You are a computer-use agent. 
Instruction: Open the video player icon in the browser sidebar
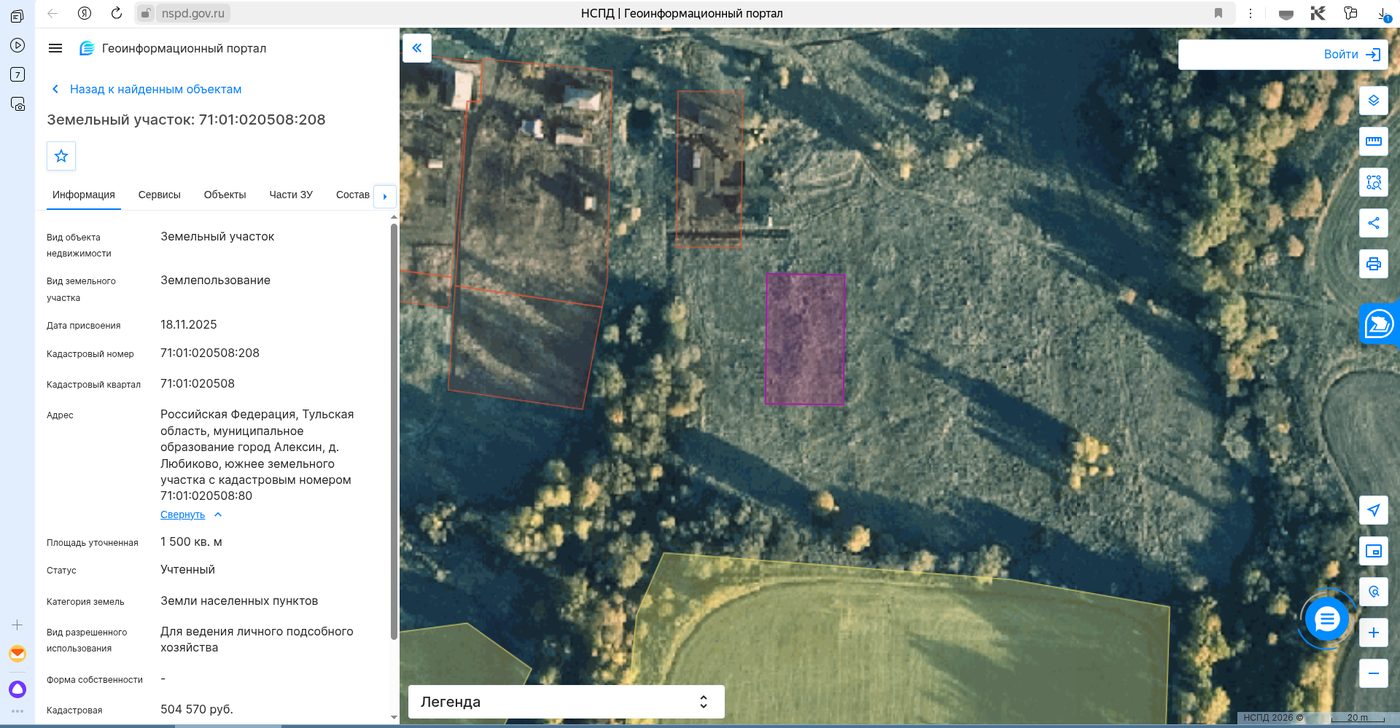17,45
